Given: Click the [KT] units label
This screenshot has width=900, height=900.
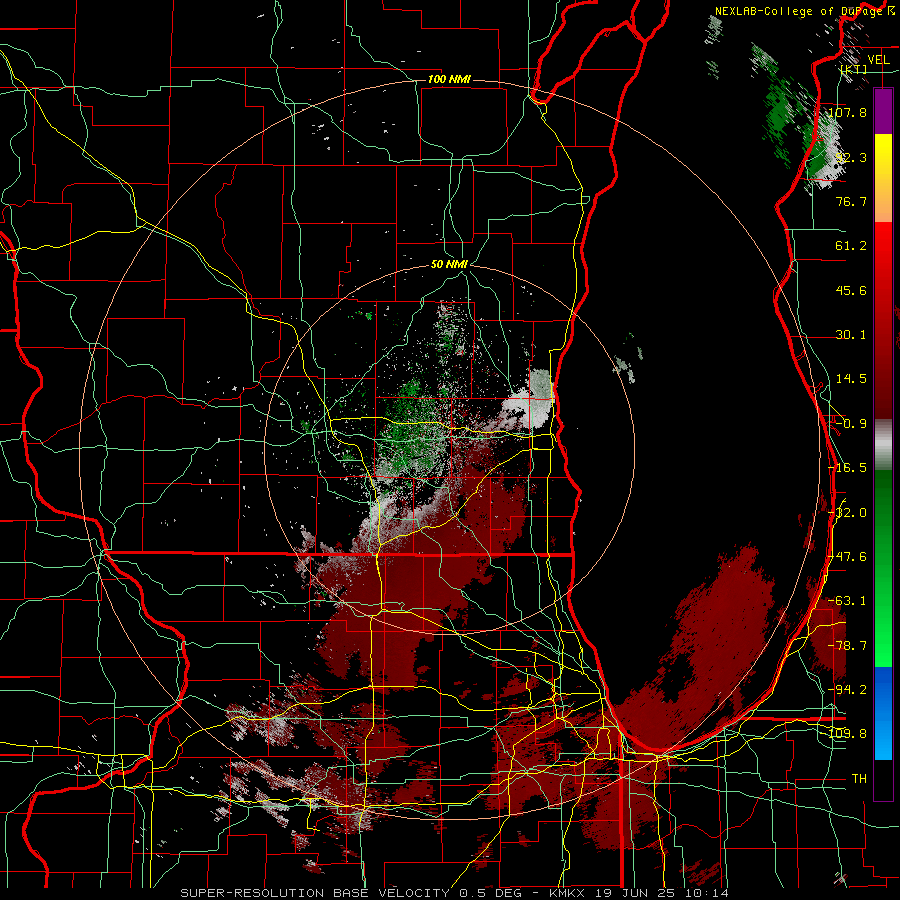Looking at the screenshot, I should [x=854, y=69].
